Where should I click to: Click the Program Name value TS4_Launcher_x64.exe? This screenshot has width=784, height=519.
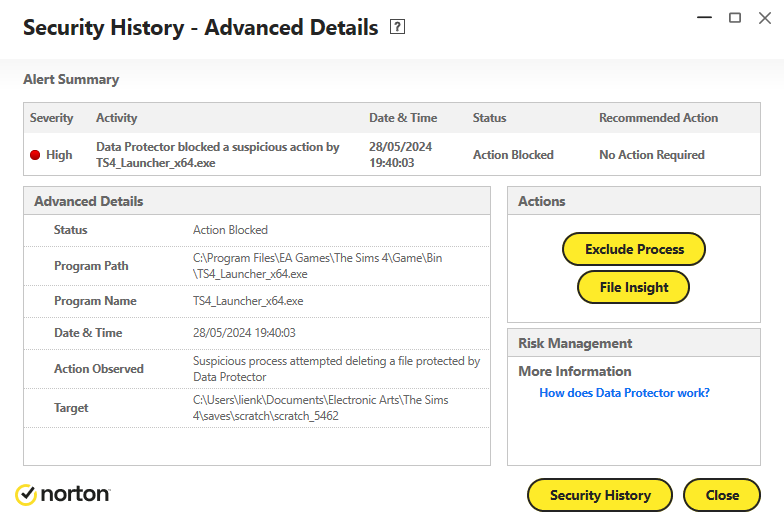point(248,301)
